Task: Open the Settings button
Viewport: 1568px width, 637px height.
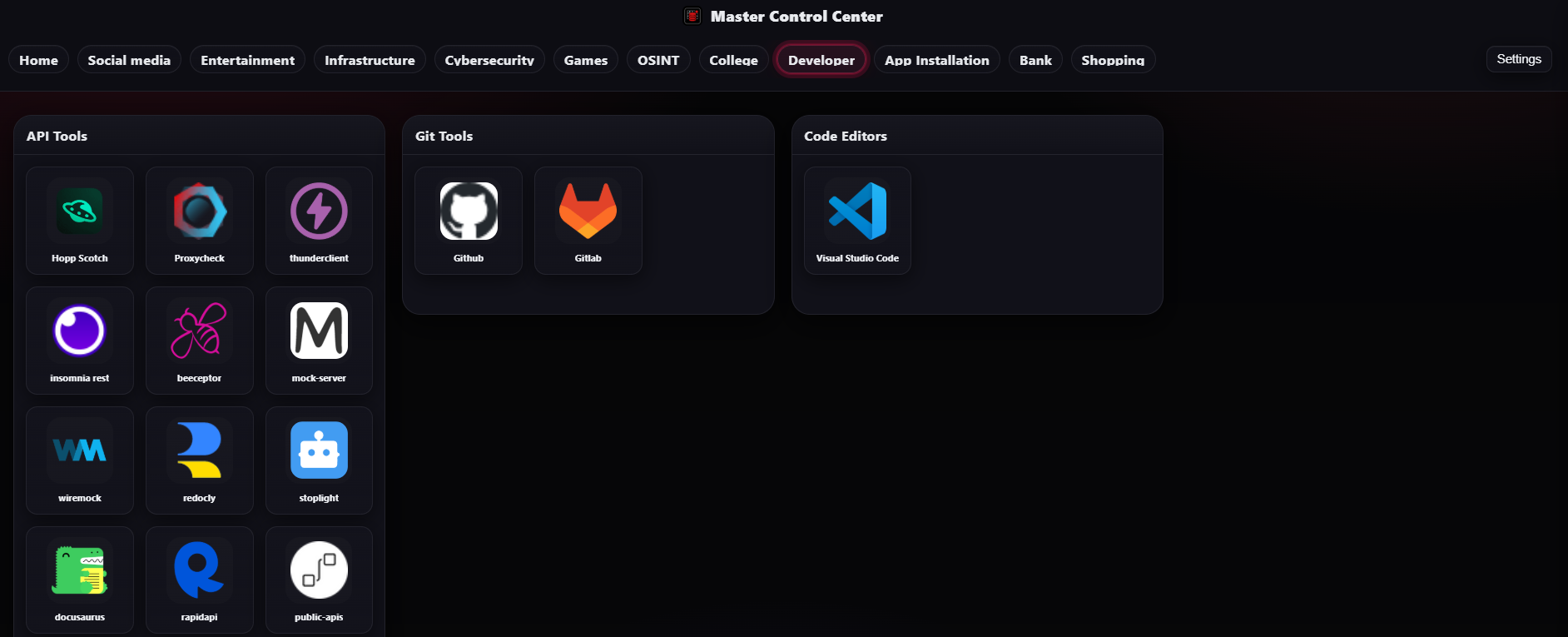Action: point(1519,59)
